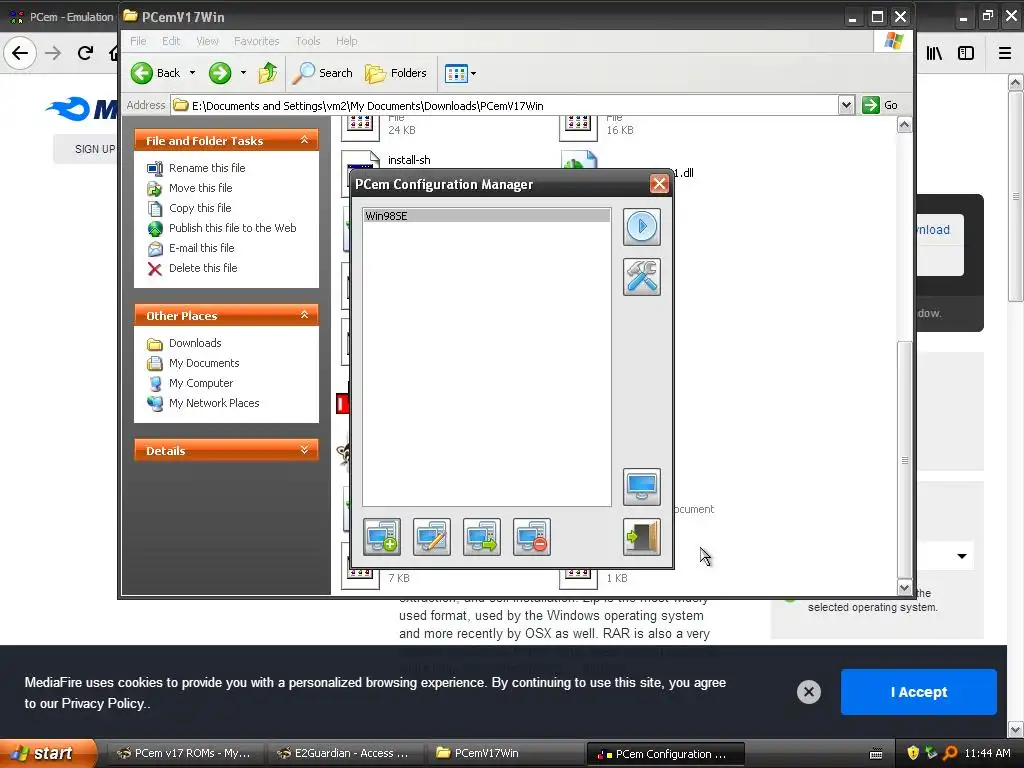Switch to PCemV17Win taskbar item

coord(505,754)
